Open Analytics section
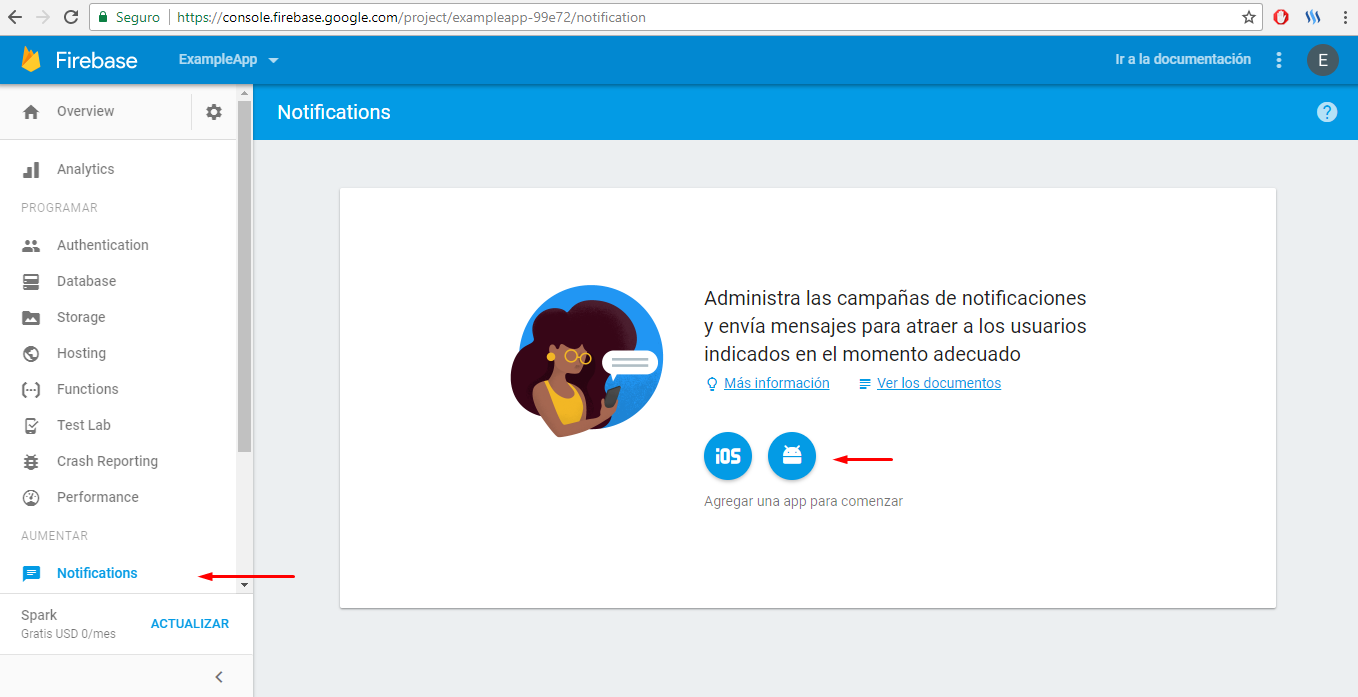1358x697 pixels. (x=86, y=170)
